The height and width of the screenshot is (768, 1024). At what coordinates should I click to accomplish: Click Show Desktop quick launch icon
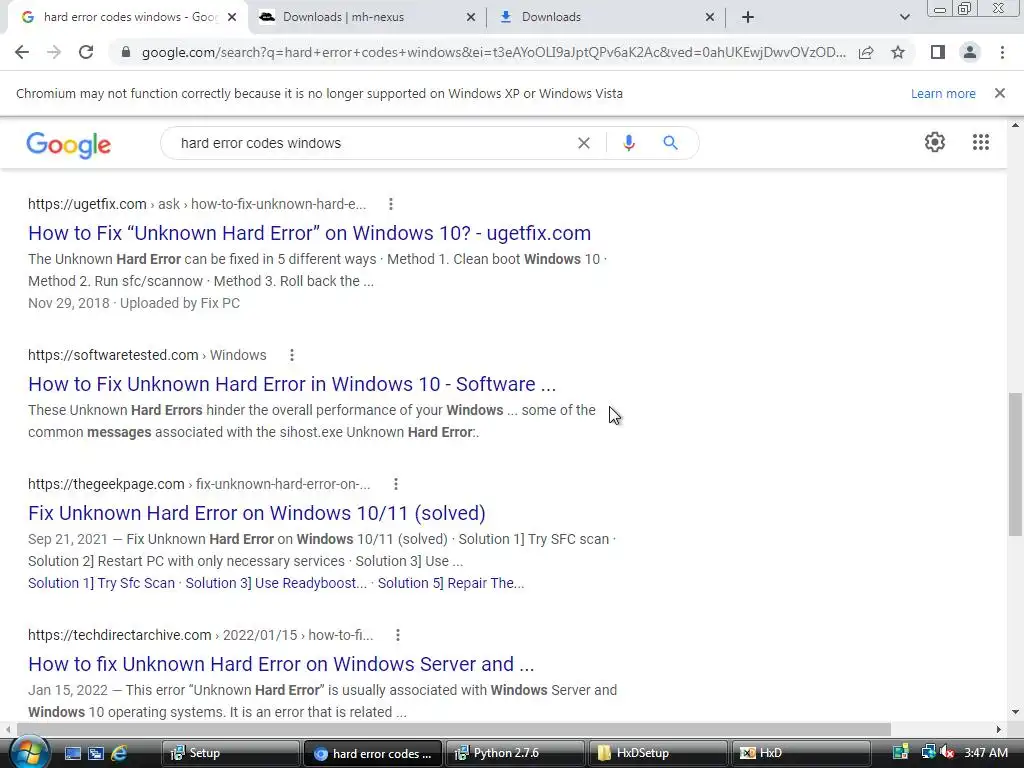72,753
